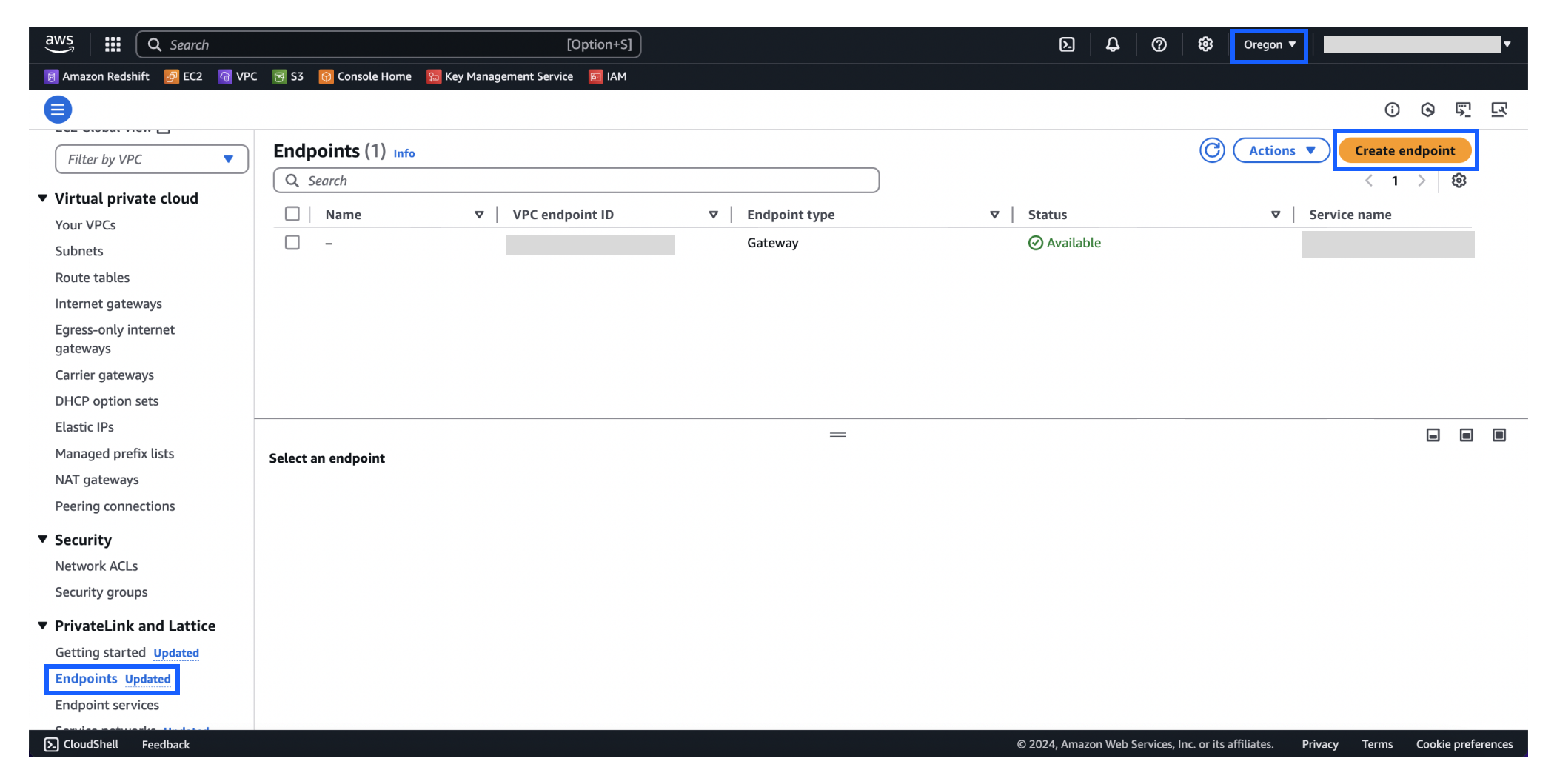Open Console Home from the favorites bar
This screenshot has height=784, width=1557.
tap(364, 76)
